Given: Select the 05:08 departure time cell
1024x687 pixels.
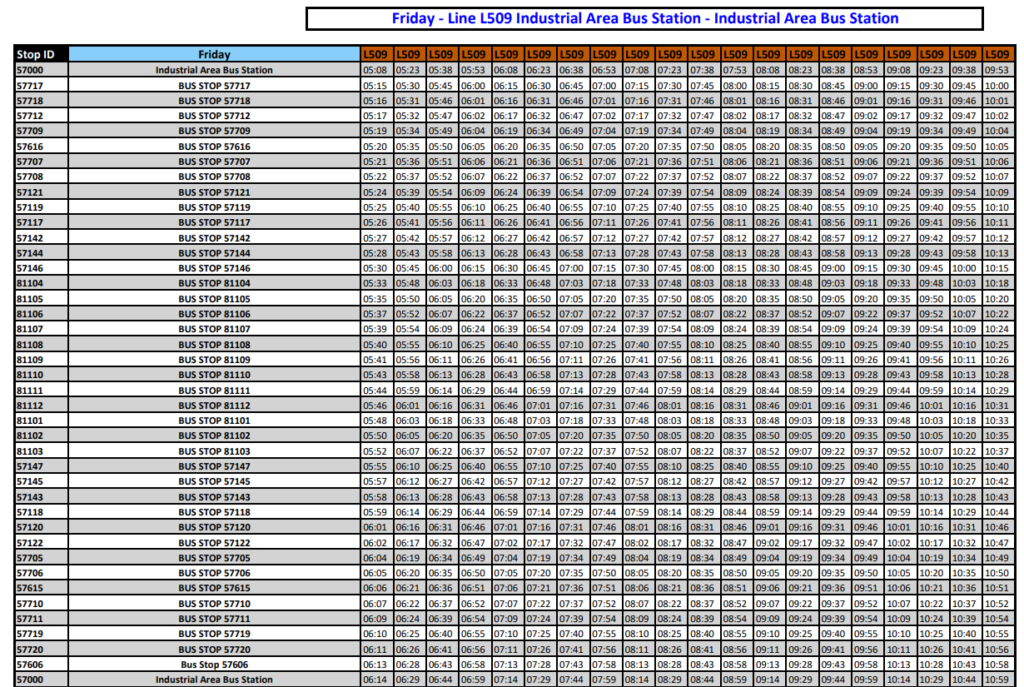Looking at the screenshot, I should [x=374, y=70].
